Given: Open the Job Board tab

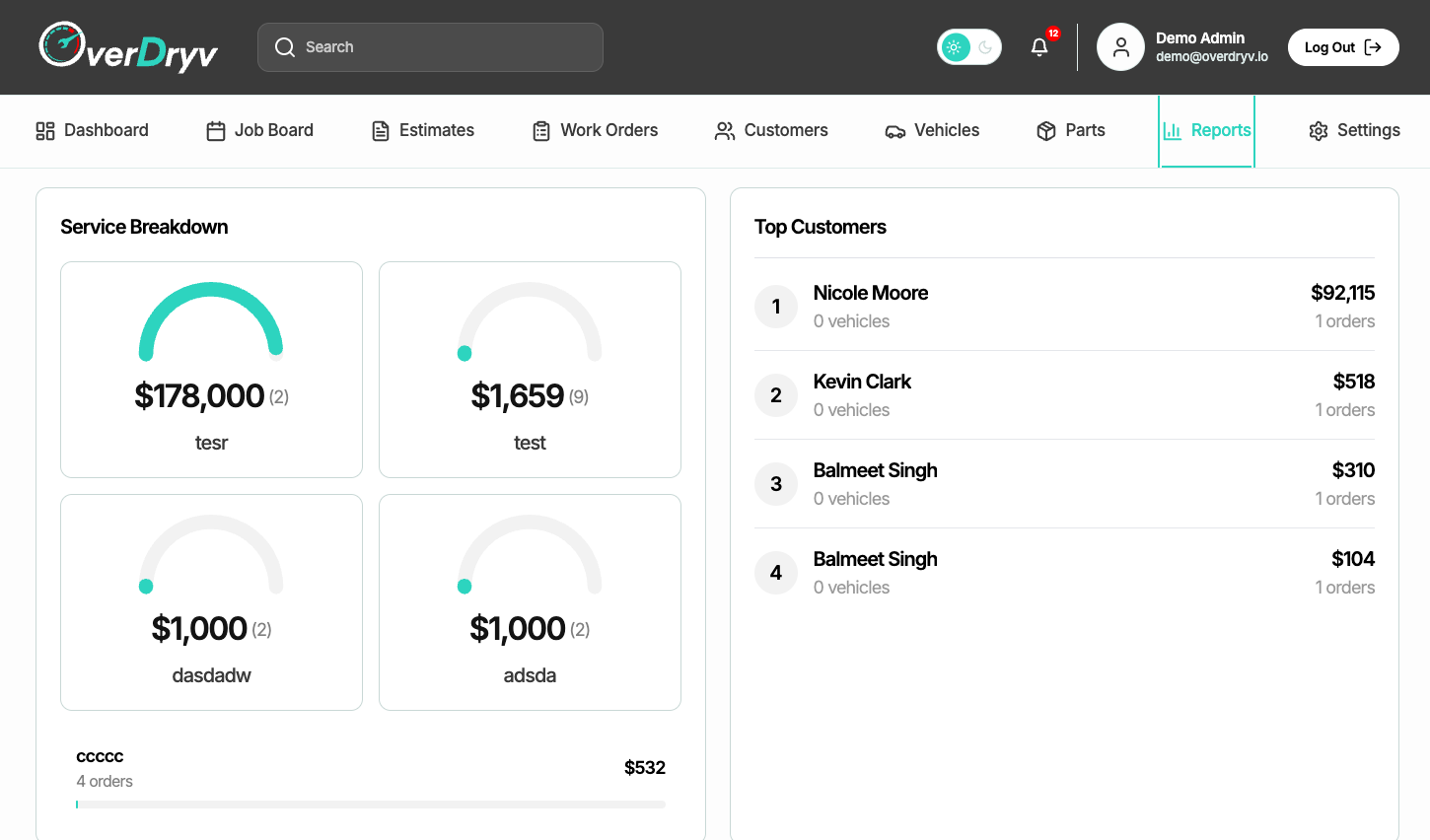Looking at the screenshot, I should pyautogui.click(x=259, y=131).
